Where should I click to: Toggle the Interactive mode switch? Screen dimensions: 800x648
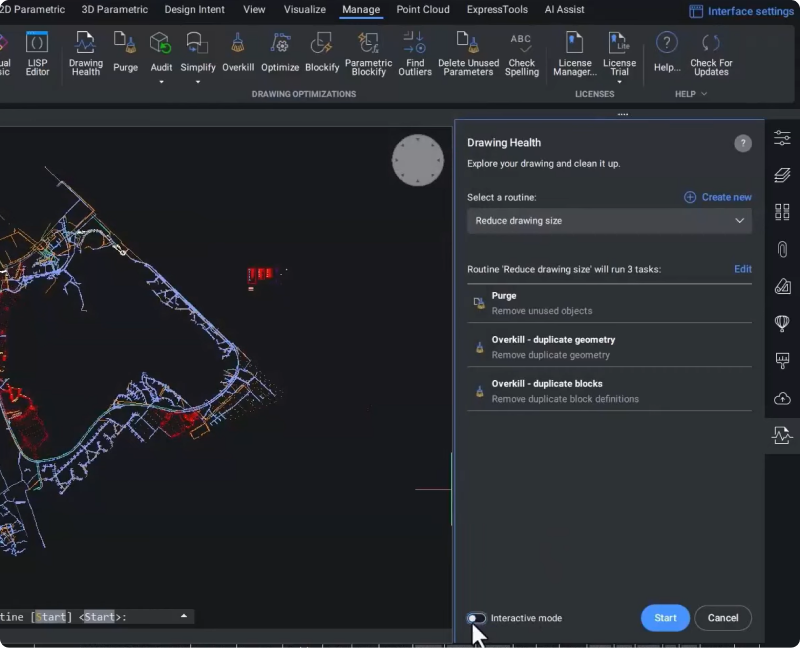(477, 618)
